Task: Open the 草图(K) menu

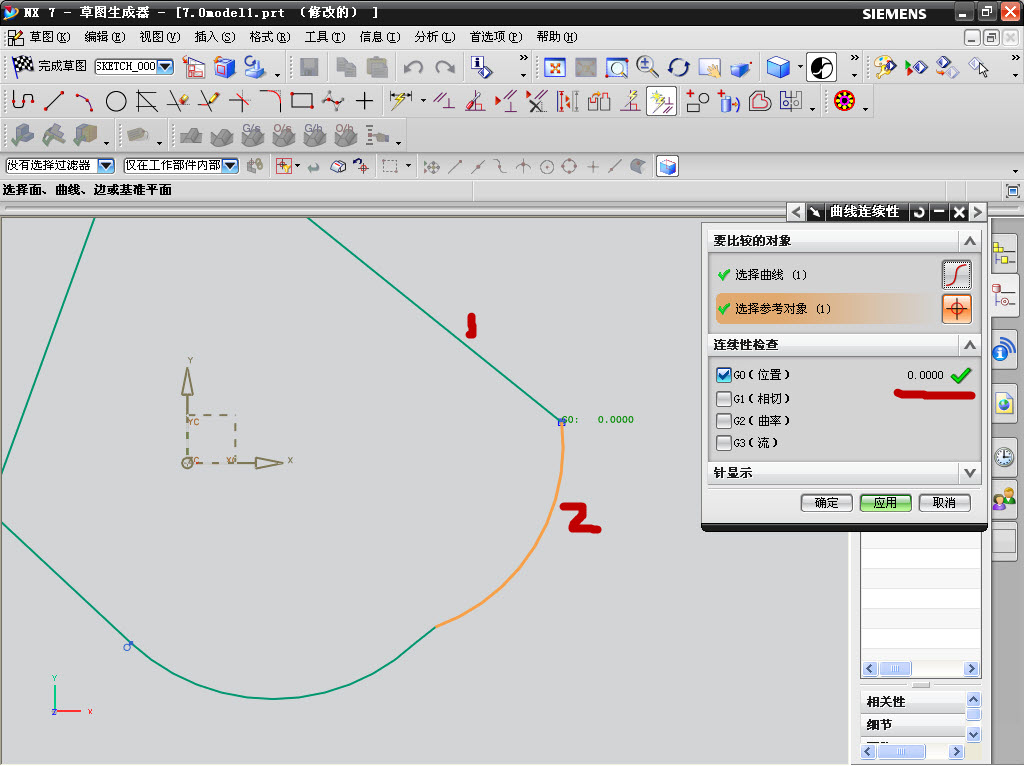Action: coord(50,37)
